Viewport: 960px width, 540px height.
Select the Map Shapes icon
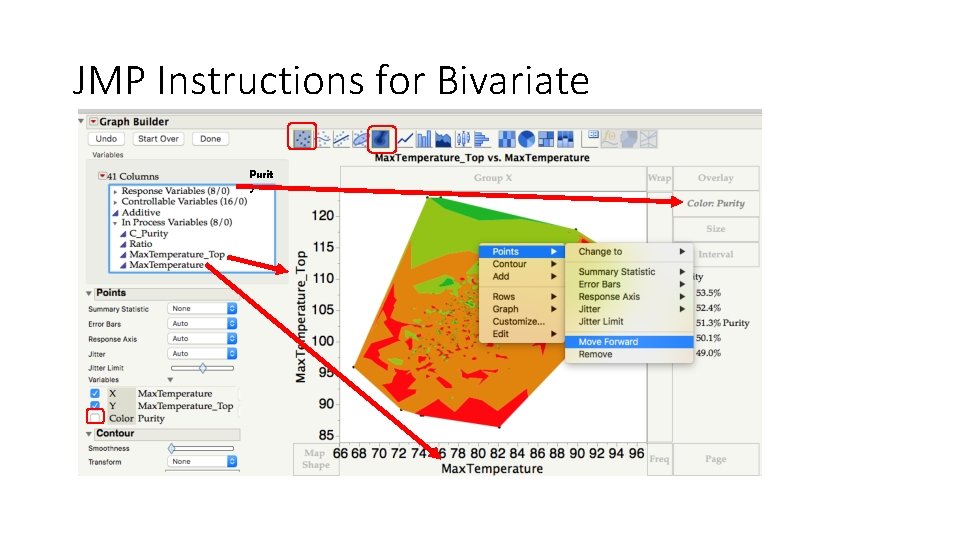point(629,139)
